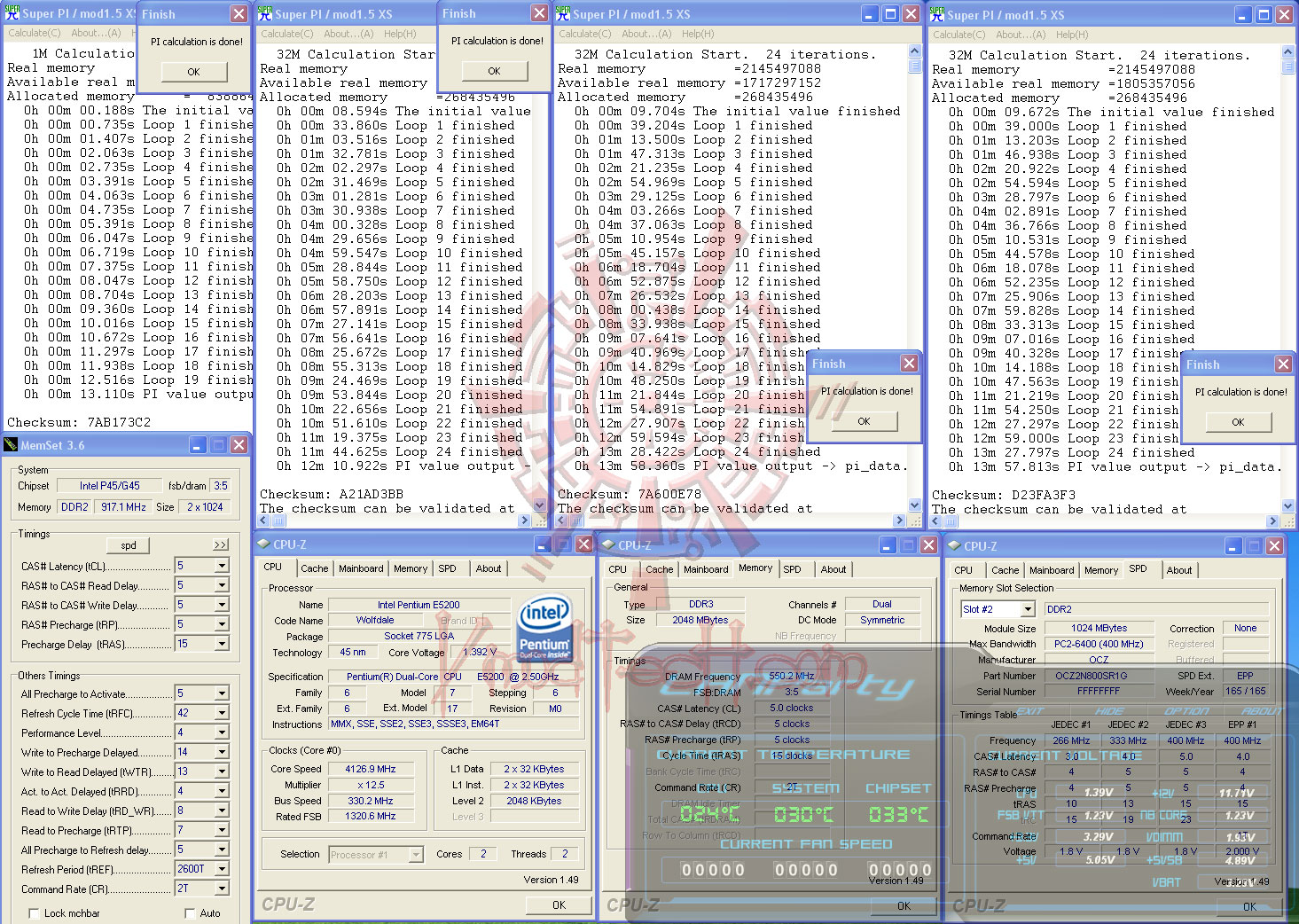Click the Super PI title icon of the window with checksum D23FA3F3
Image resolution: width=1299 pixels, height=924 pixels.
(937, 14)
